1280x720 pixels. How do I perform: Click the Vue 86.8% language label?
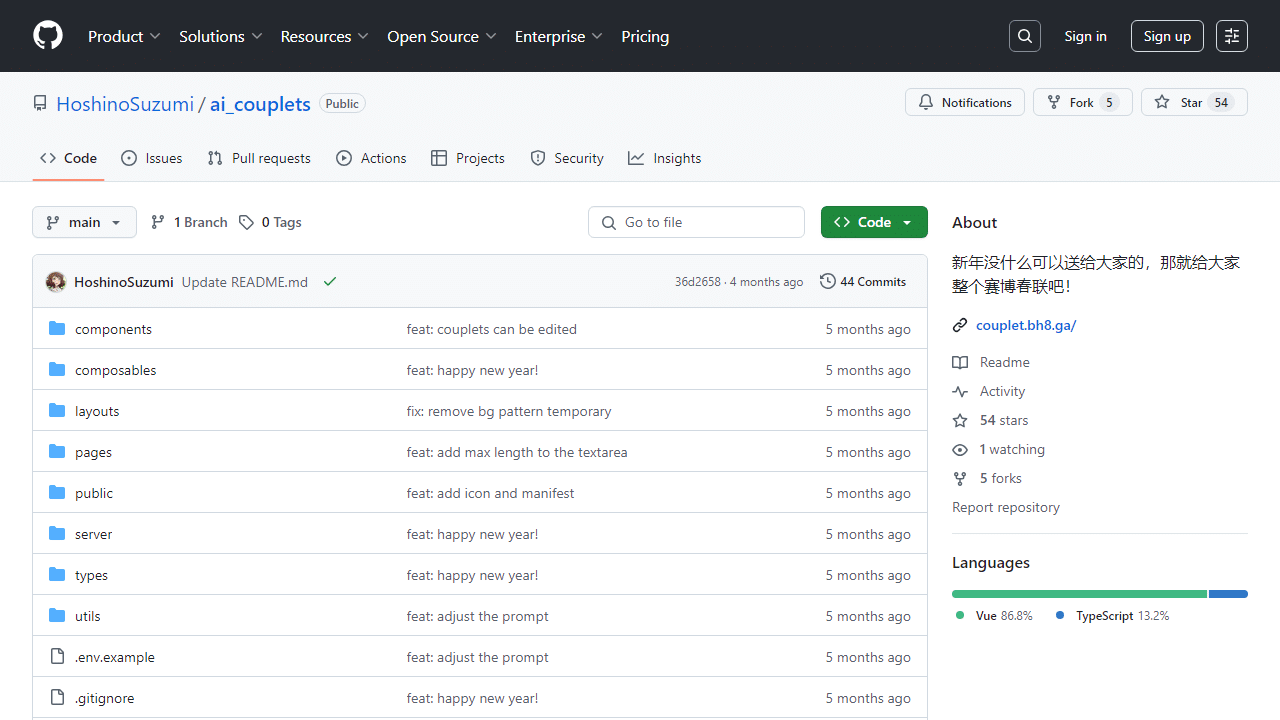[x=994, y=616]
